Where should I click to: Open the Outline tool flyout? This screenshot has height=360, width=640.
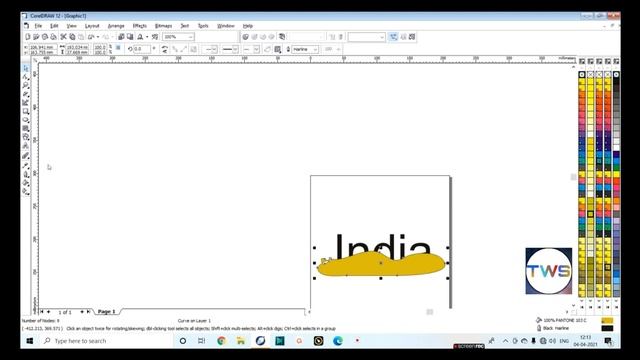(x=26, y=174)
